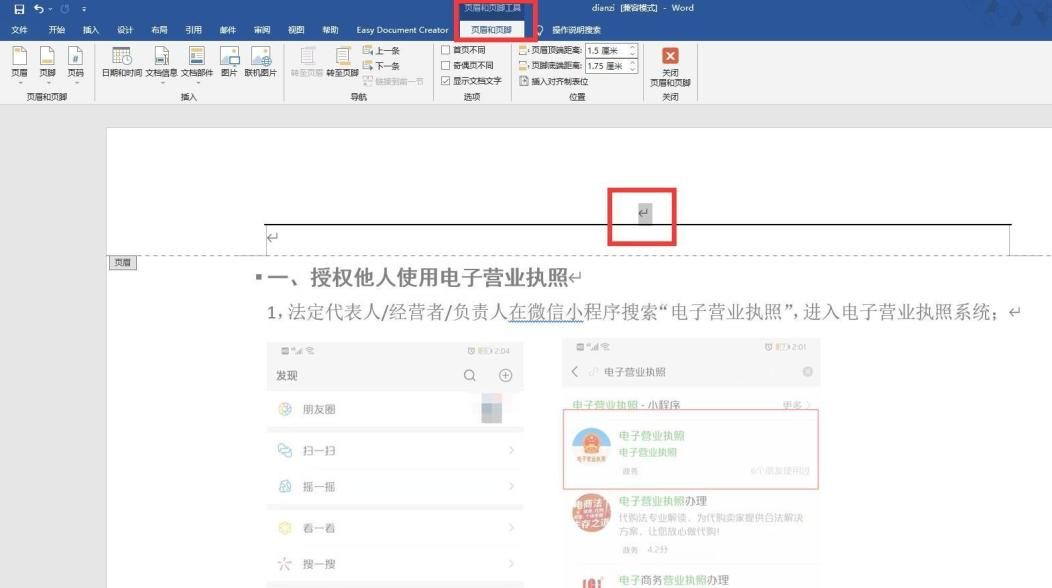
Task: Expand the 页脚 button dropdown arrow
Action: 47,83
